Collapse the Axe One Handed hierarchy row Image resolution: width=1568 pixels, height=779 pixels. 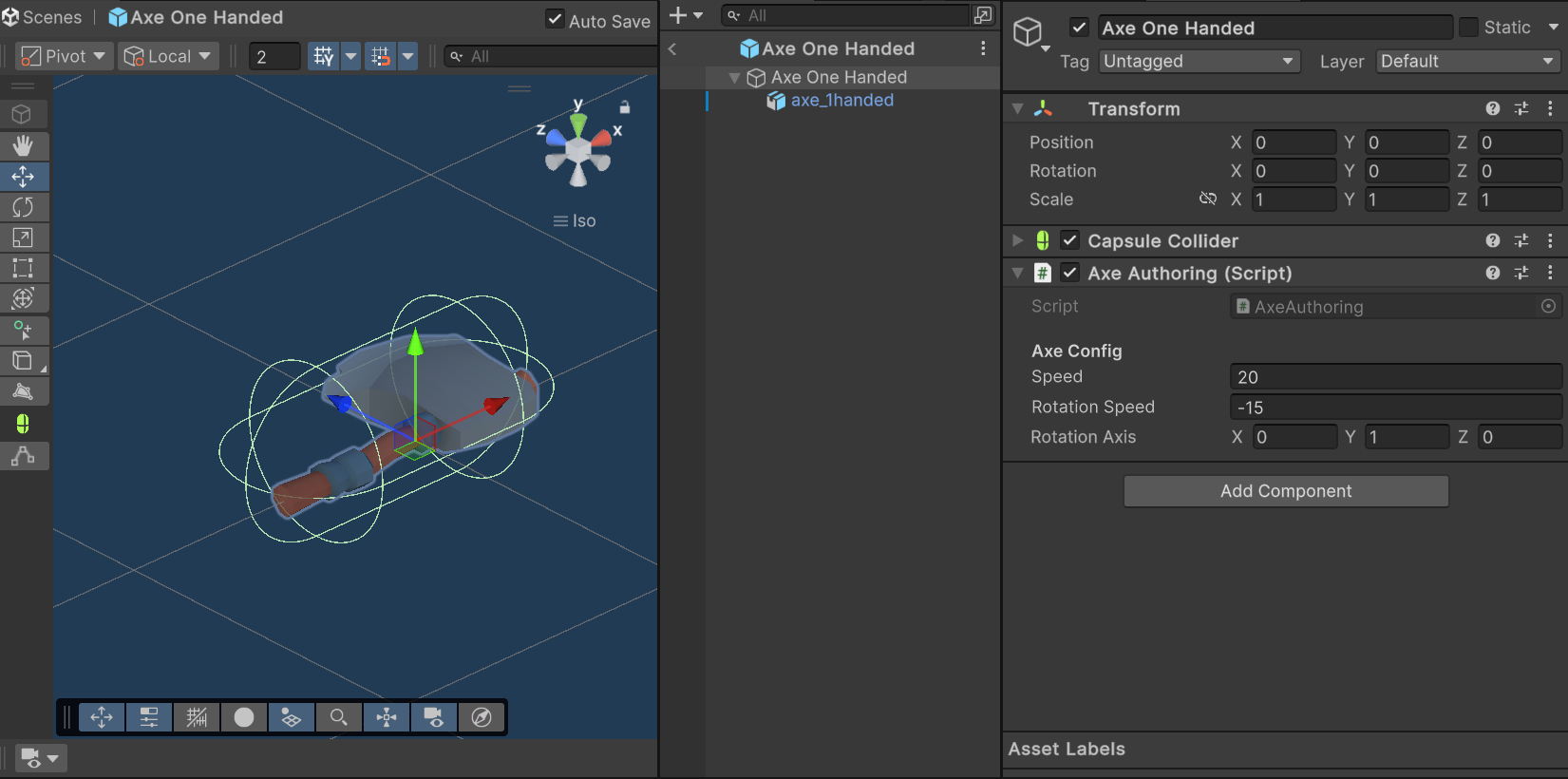coord(734,77)
